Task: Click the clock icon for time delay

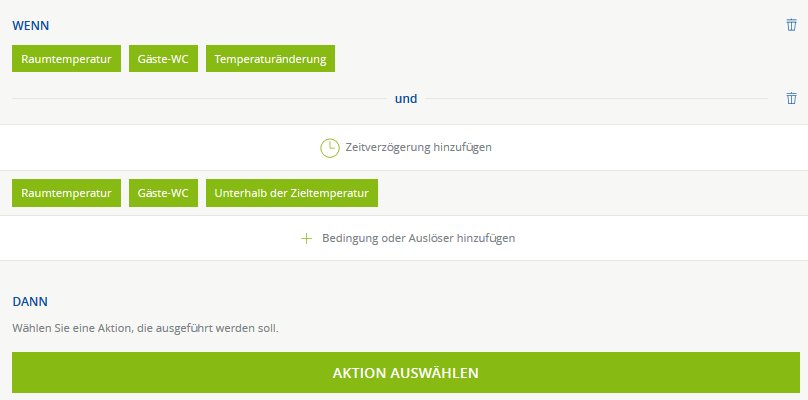Action: point(330,147)
